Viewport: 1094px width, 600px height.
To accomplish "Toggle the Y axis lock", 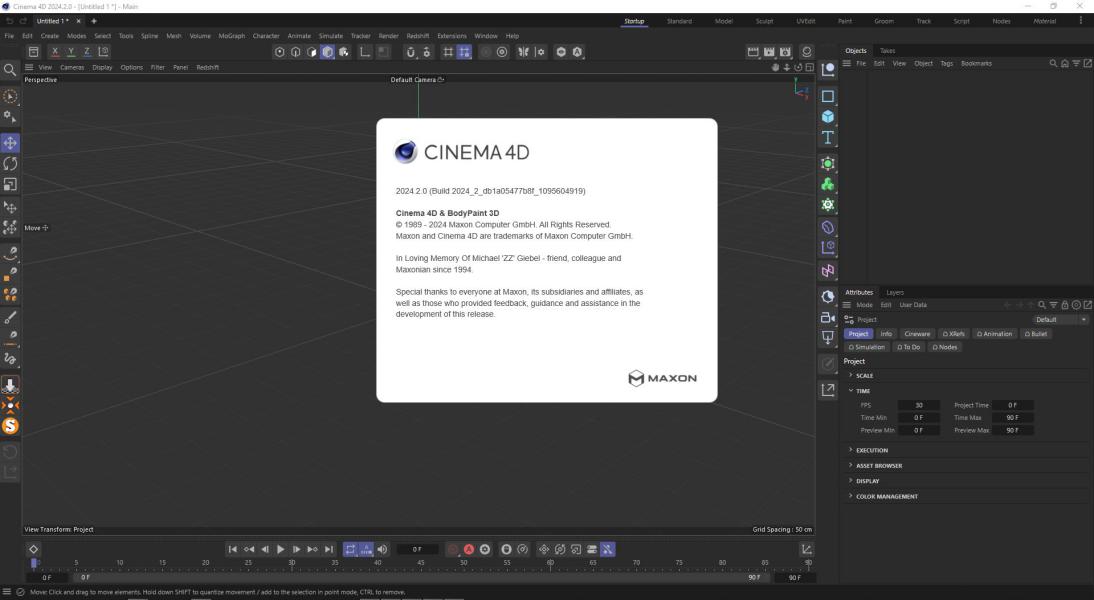I will point(70,52).
